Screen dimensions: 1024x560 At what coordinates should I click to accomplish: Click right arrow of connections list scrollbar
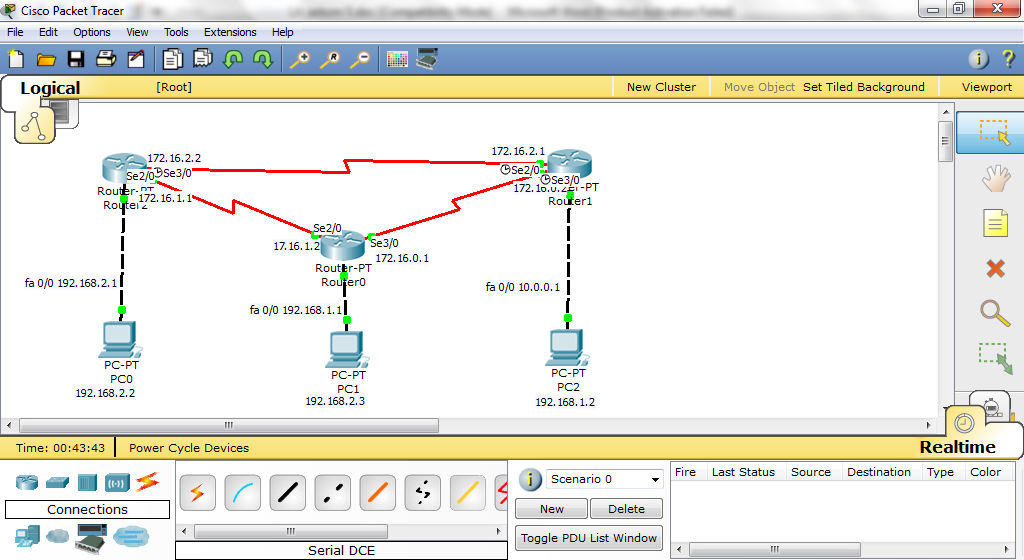click(x=499, y=531)
